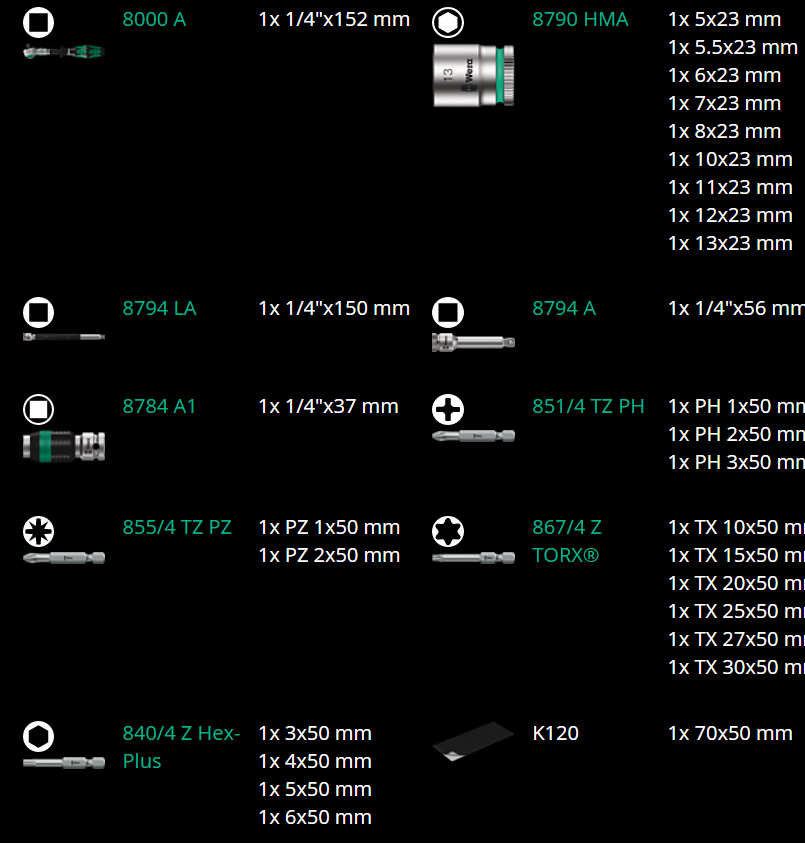805x844 pixels.
Task: Click the hexagon icon for 840/4 Z Hex-Plus
Action: click(38, 736)
